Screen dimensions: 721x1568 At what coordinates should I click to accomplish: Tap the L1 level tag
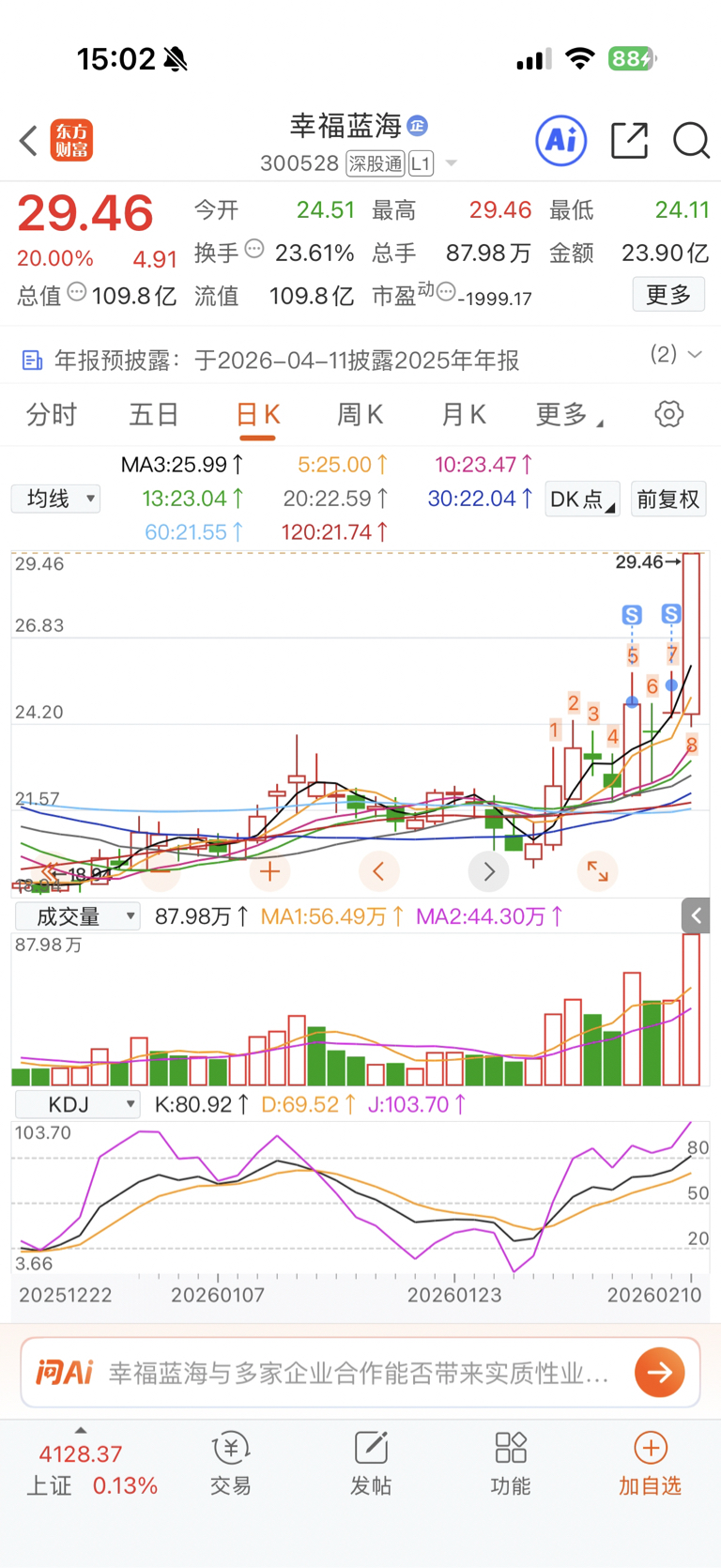pos(421,163)
